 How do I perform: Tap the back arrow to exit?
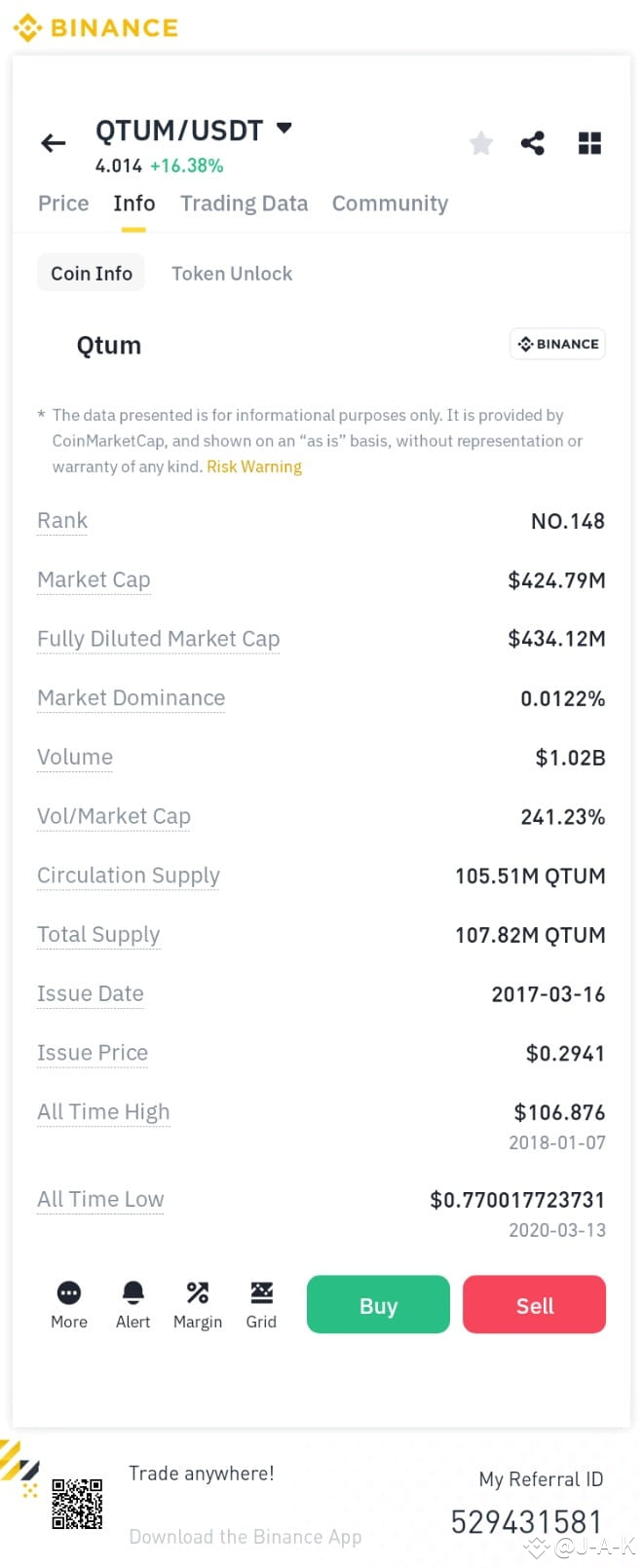[53, 143]
